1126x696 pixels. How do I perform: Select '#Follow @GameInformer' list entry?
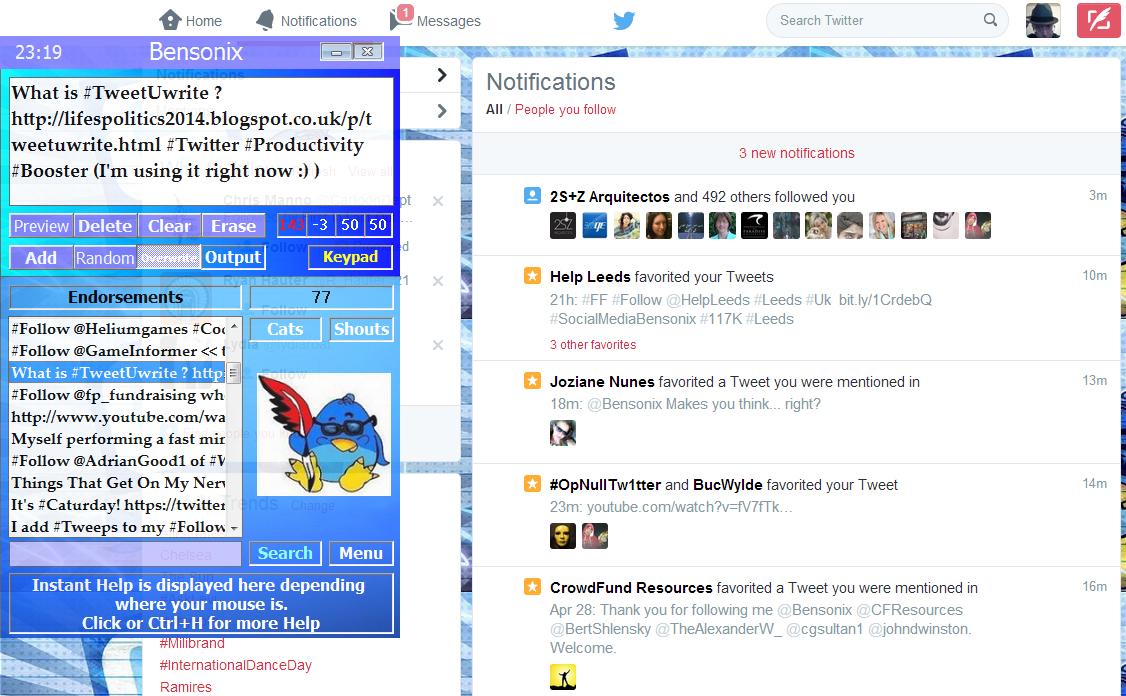(118, 351)
